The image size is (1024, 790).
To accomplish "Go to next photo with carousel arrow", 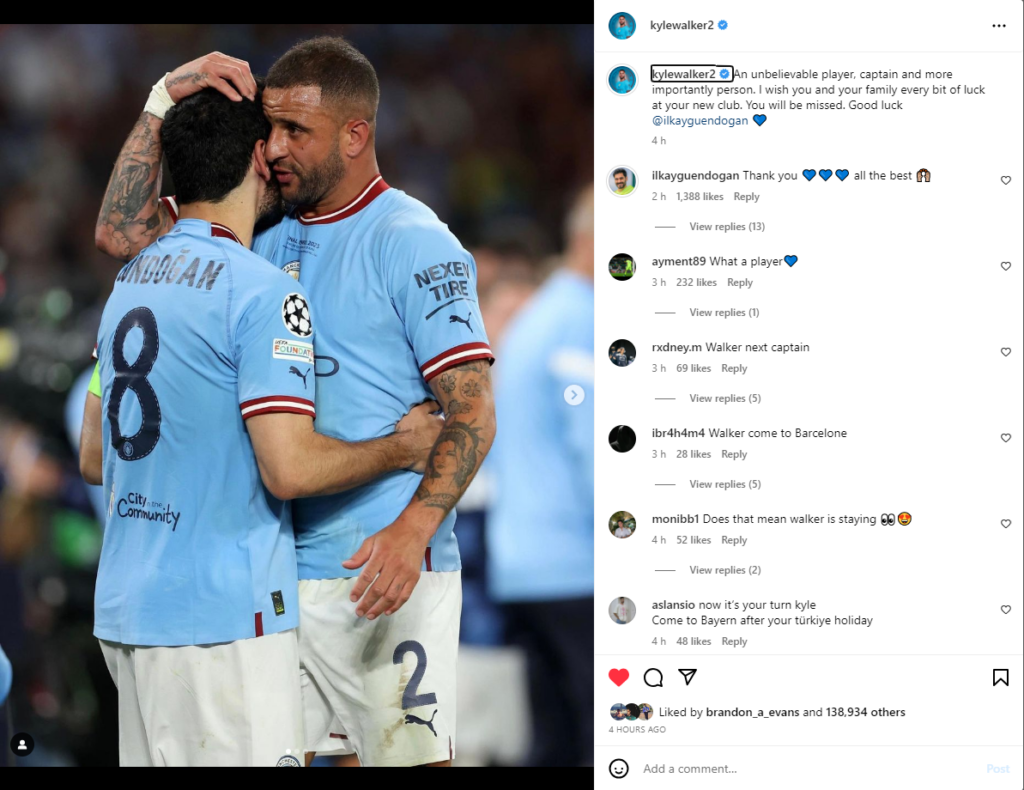I will 574,394.
